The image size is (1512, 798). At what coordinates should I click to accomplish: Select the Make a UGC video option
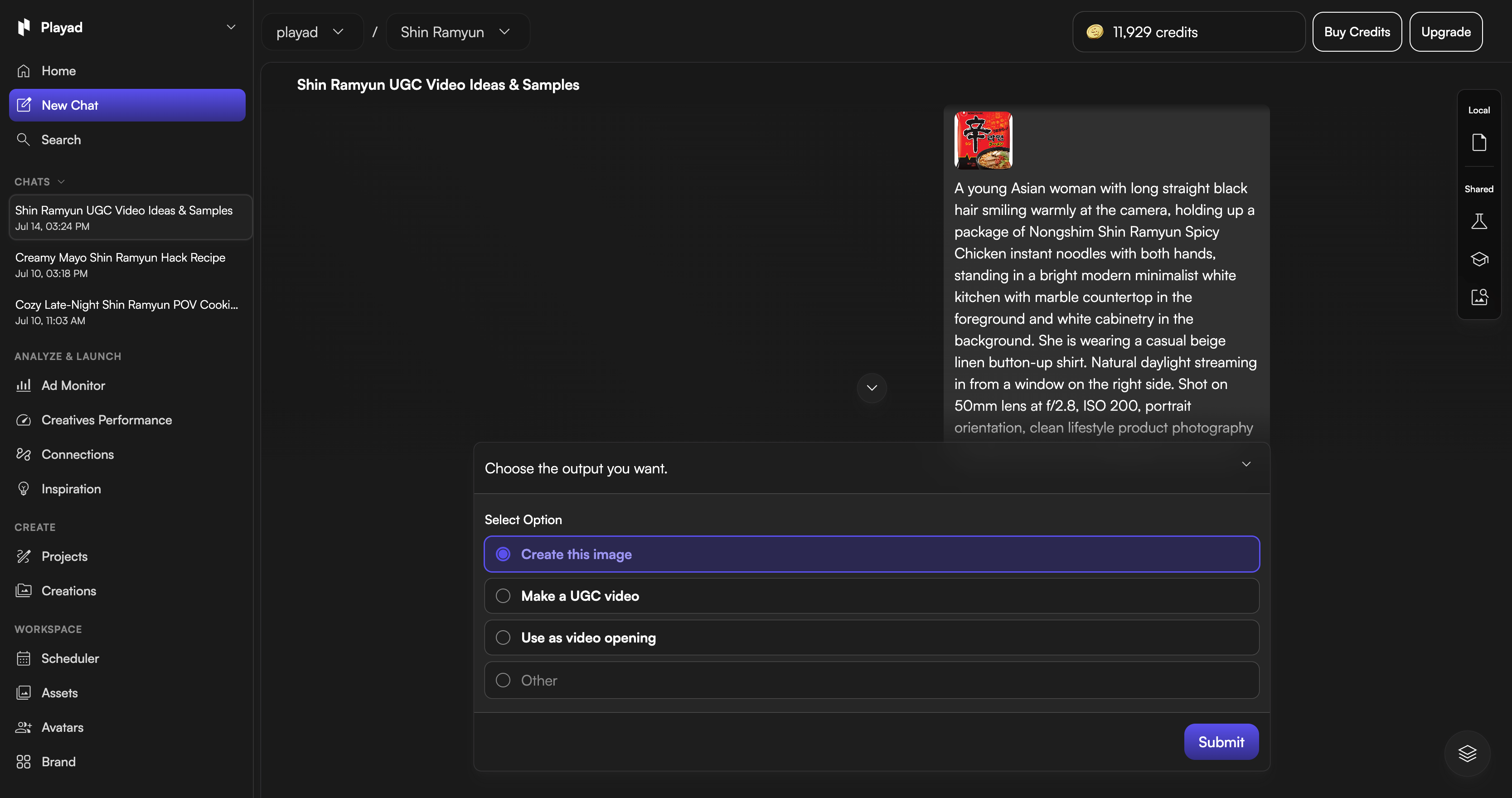[872, 595]
